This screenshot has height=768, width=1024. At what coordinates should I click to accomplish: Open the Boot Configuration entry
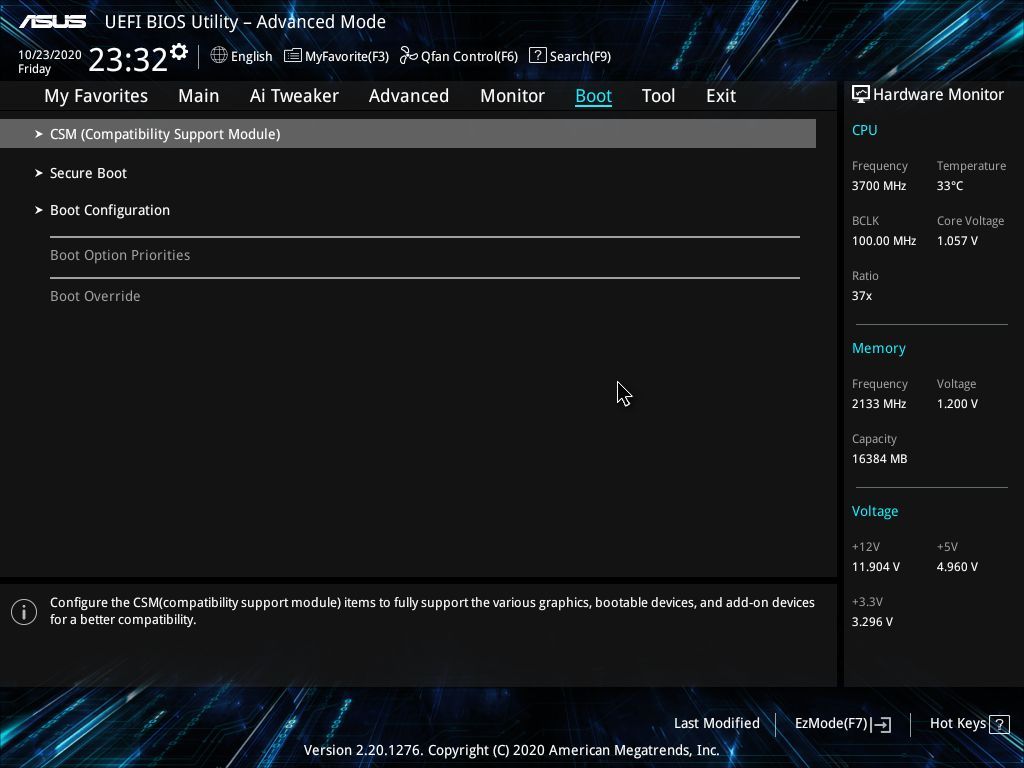coord(110,210)
